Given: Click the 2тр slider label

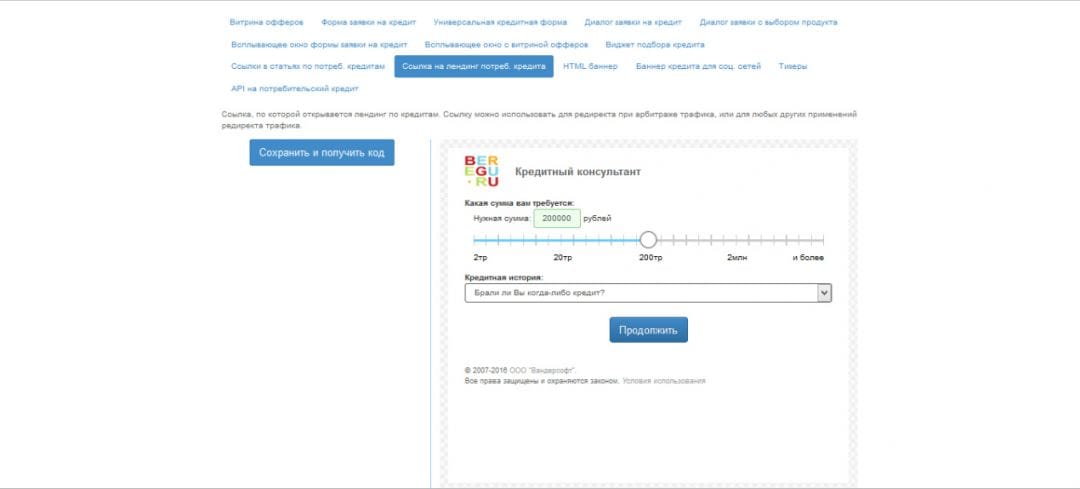Looking at the screenshot, I should [x=480, y=258].
